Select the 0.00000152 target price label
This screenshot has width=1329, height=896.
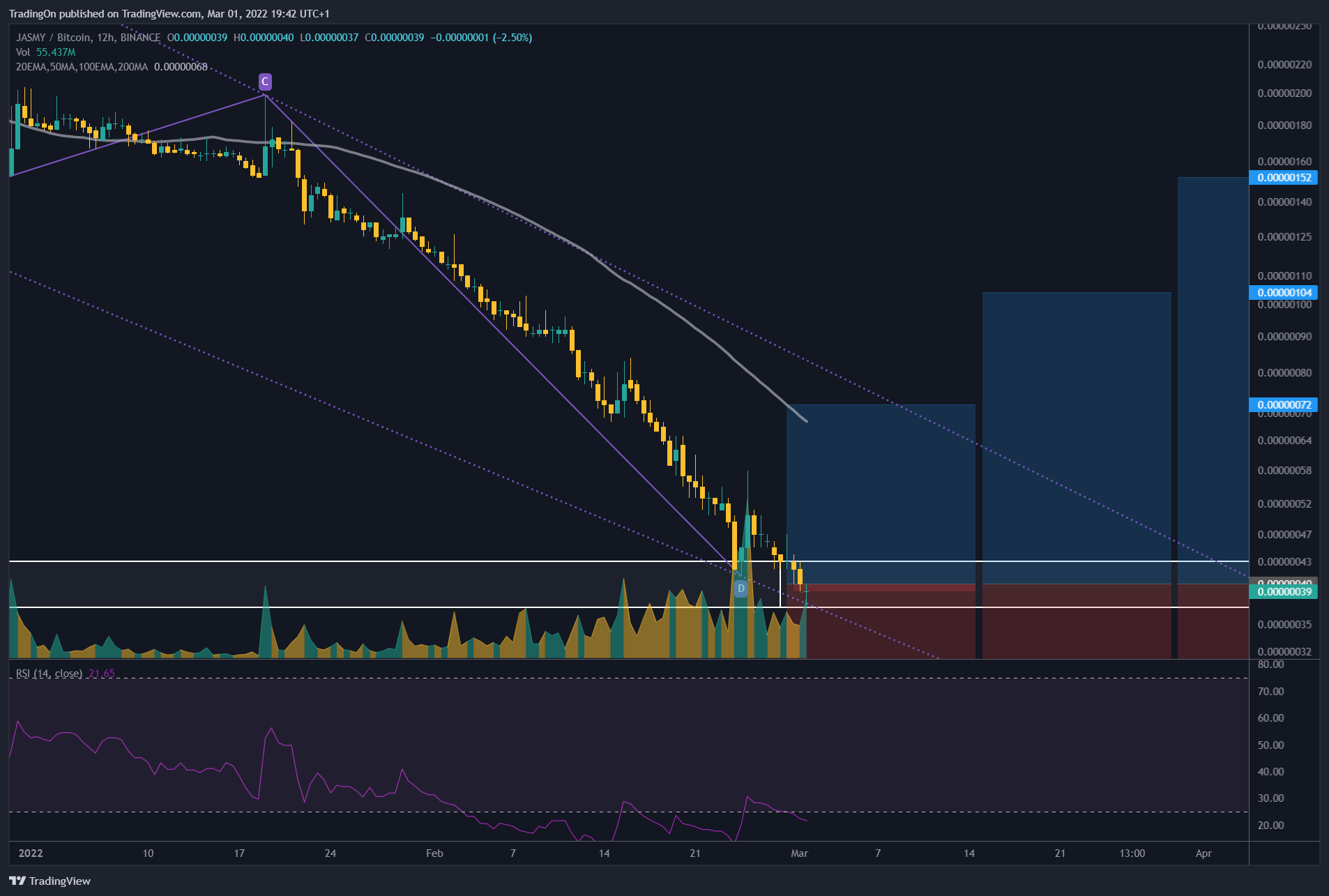(1284, 178)
